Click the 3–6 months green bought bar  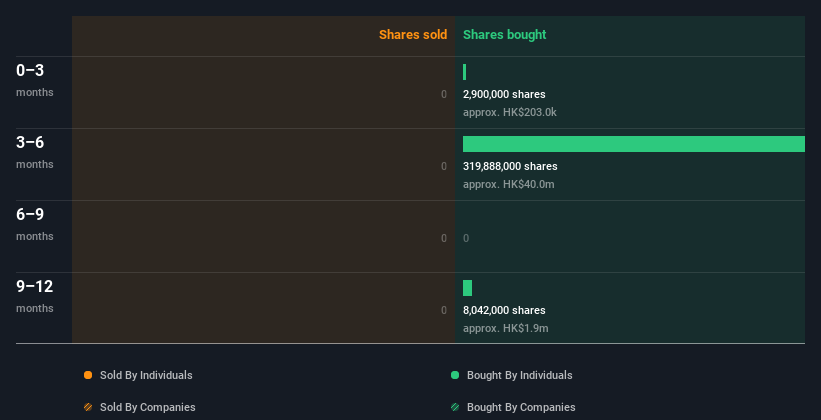634,144
